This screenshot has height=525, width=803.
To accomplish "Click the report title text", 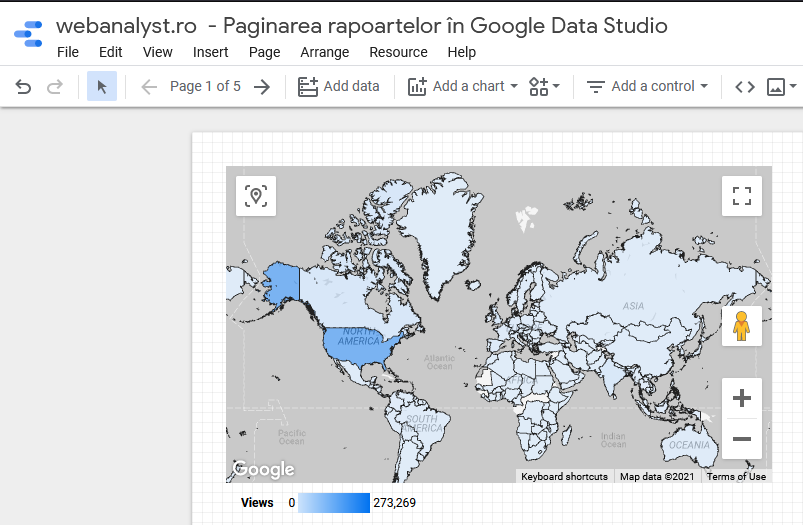I will click(x=362, y=26).
